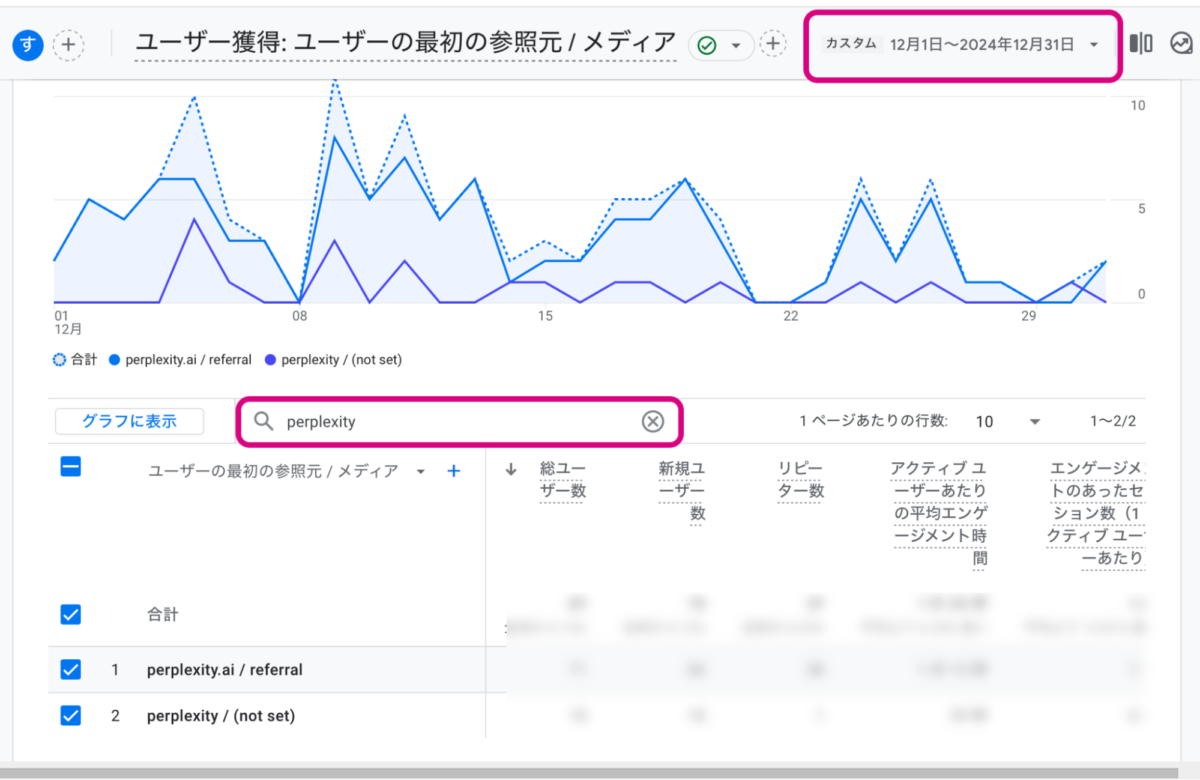Sort by エンゲージメントのあったセッション数 column

click(1095, 513)
